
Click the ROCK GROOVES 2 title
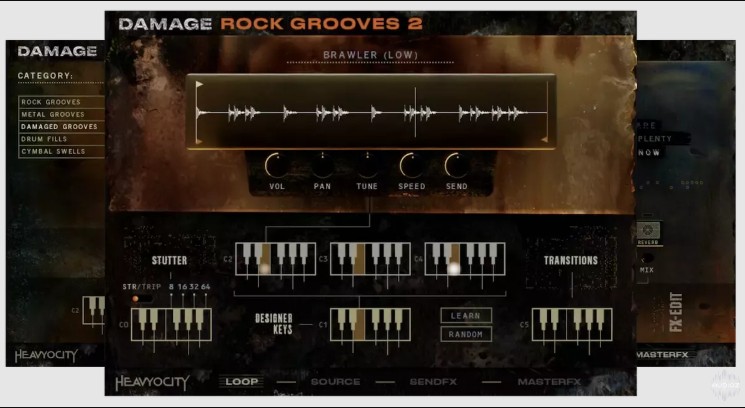pyautogui.click(x=322, y=24)
